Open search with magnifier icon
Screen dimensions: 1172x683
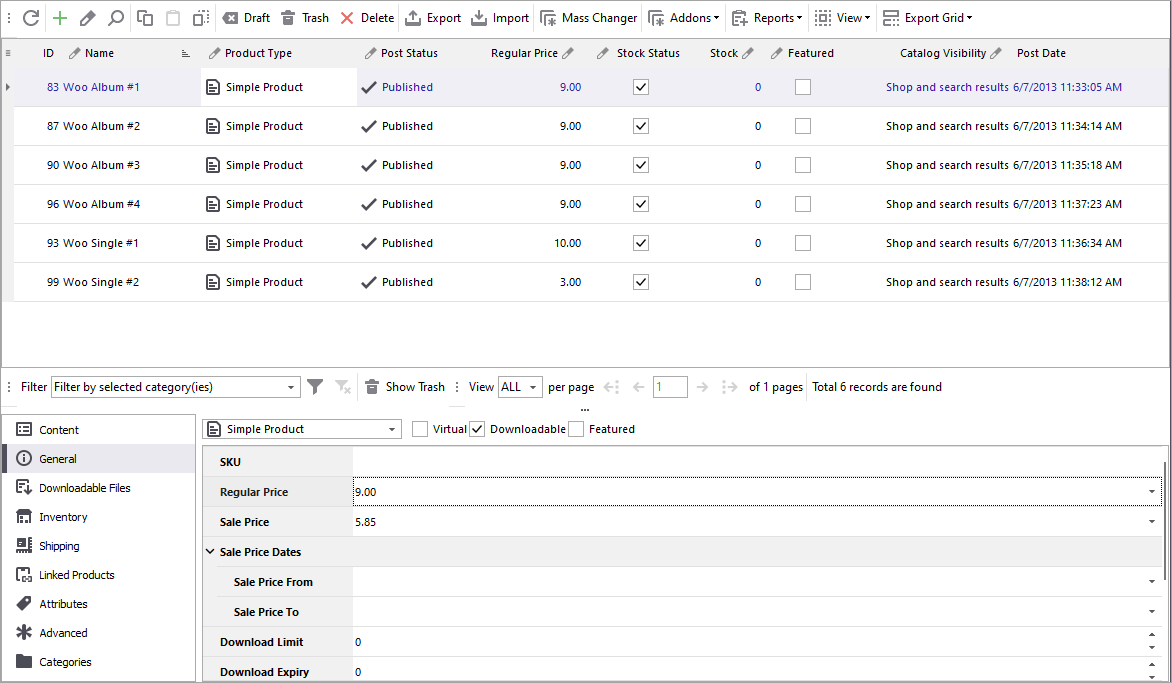point(116,18)
